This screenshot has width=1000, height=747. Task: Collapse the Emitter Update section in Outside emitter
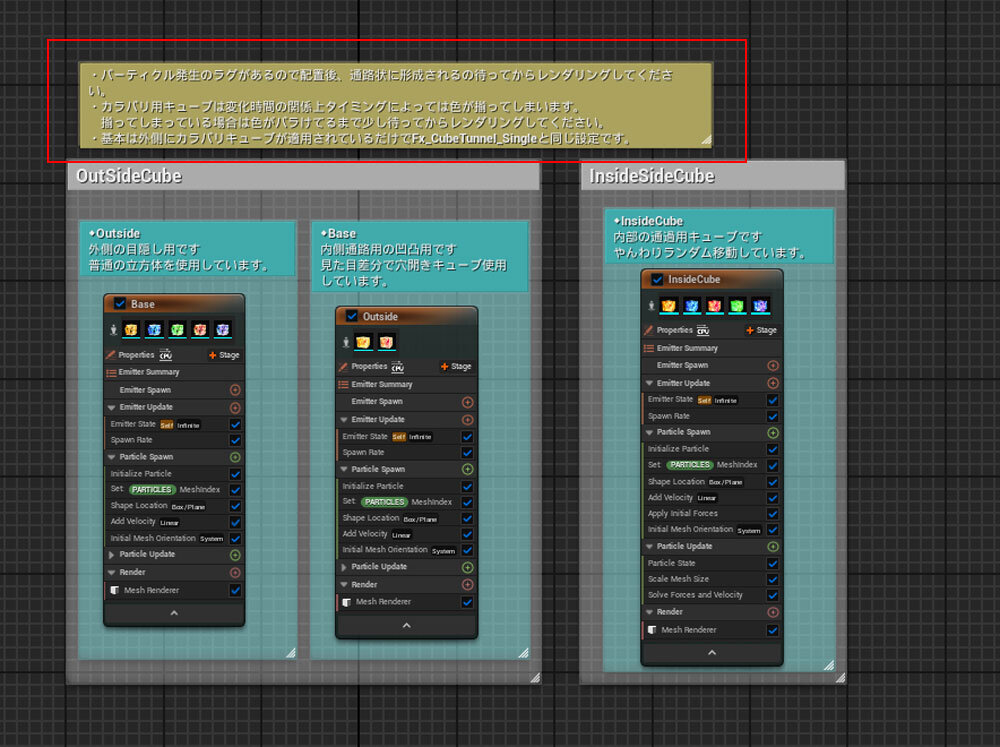[x=344, y=419]
